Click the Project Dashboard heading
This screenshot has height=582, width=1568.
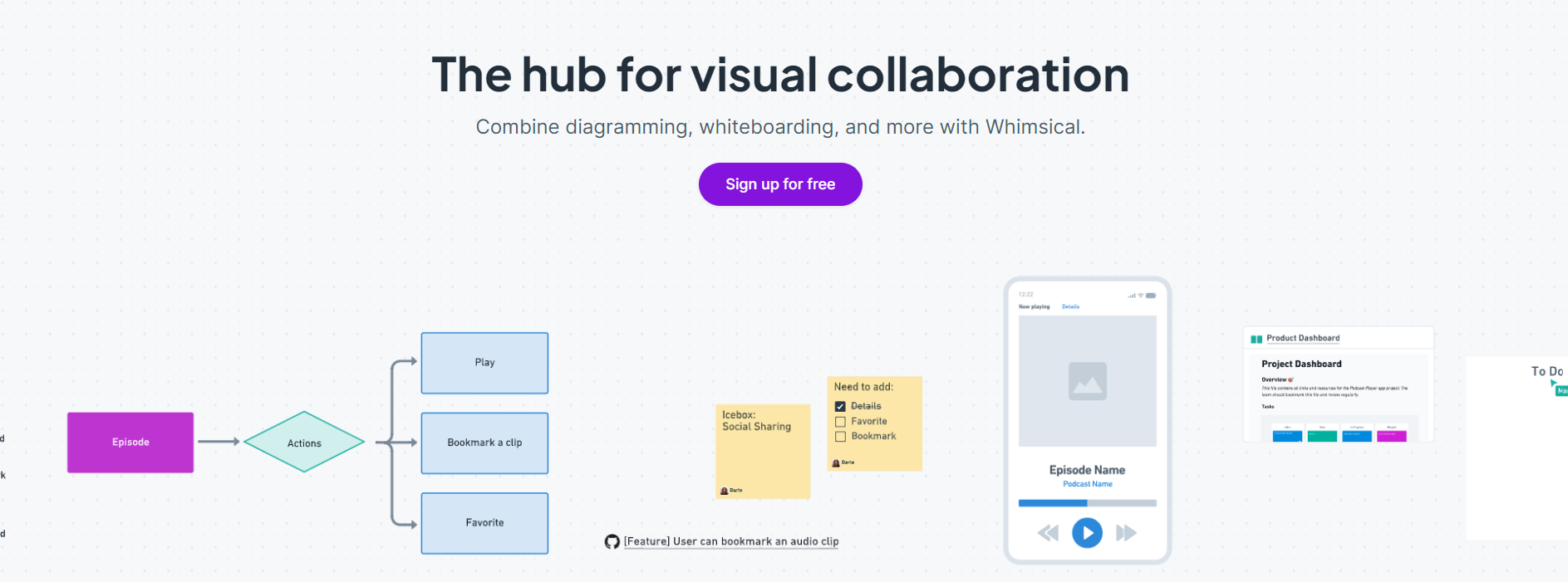coord(1301,364)
